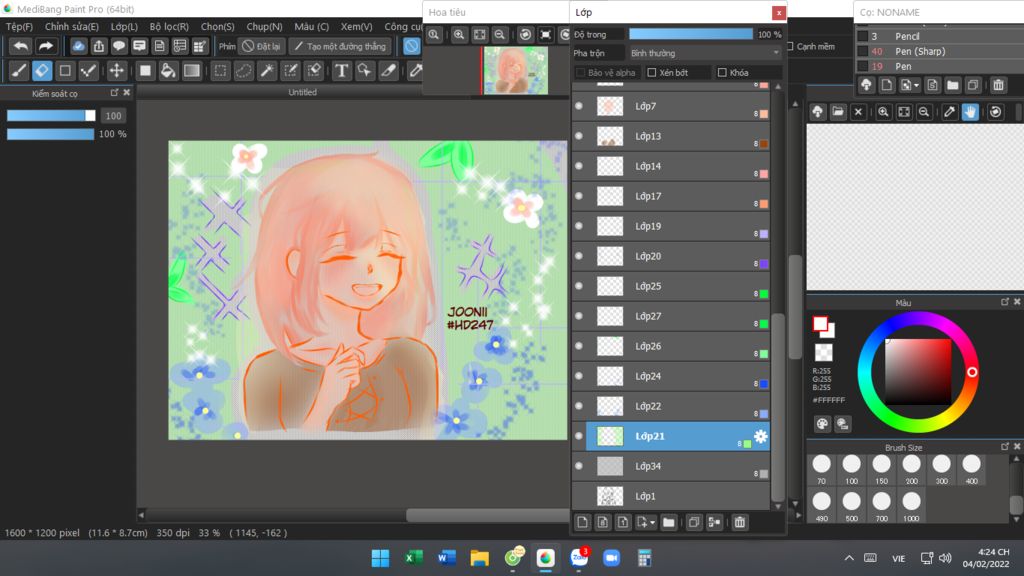
Task: Toggle the Cạnh mềm checkbox
Action: pyautogui.click(x=790, y=46)
